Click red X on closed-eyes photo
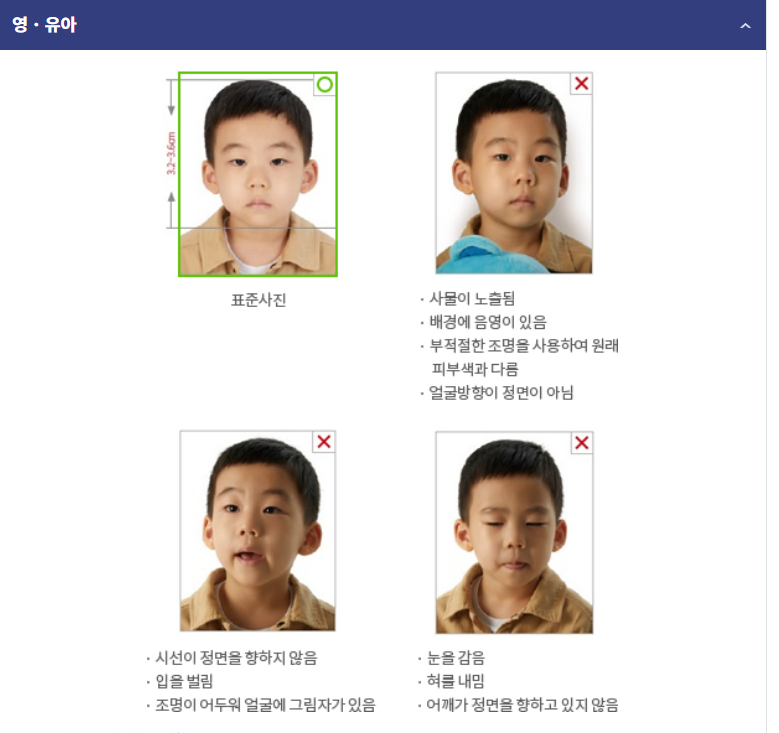 [581, 442]
